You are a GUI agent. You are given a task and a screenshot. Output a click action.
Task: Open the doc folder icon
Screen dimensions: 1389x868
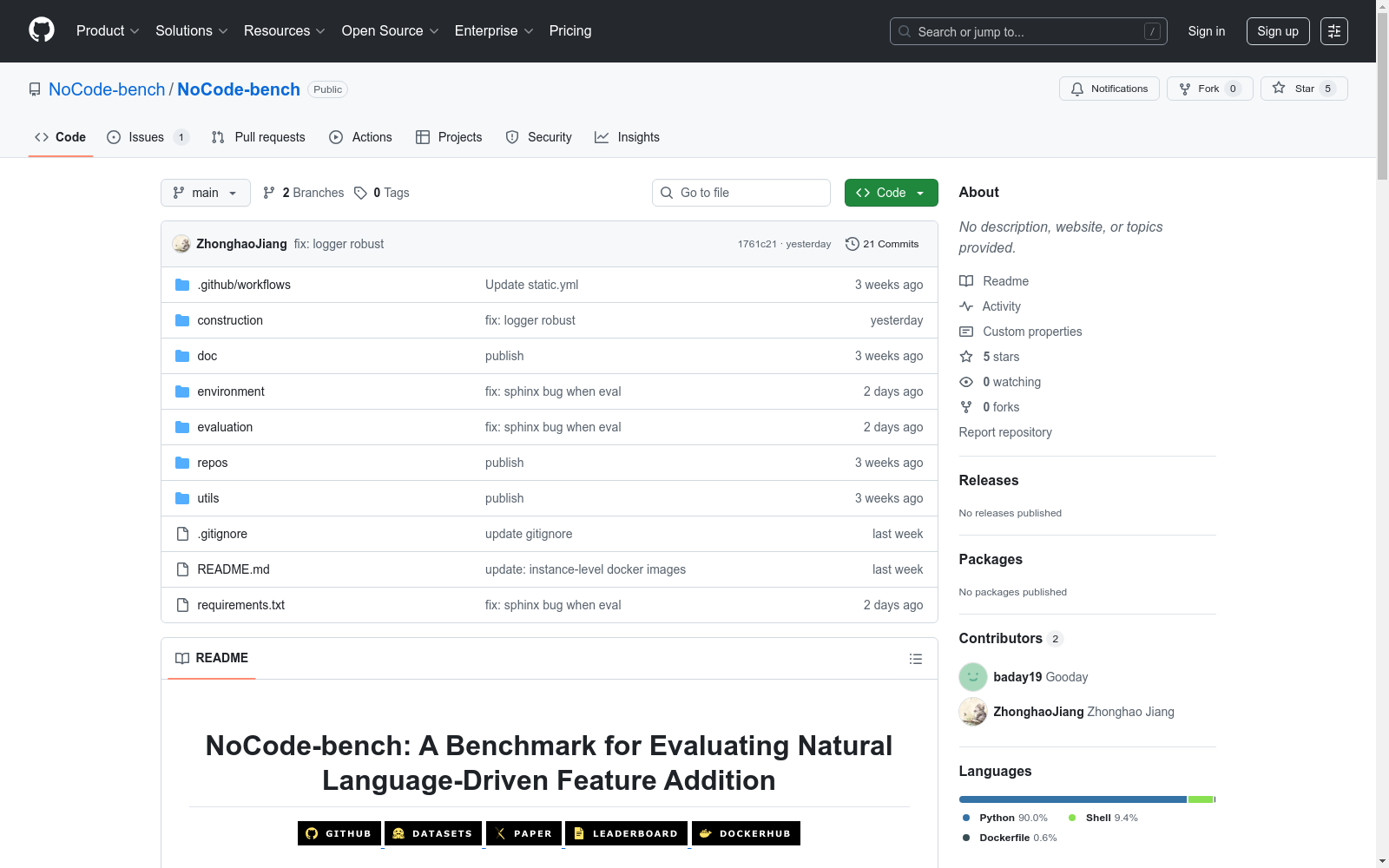point(182,356)
